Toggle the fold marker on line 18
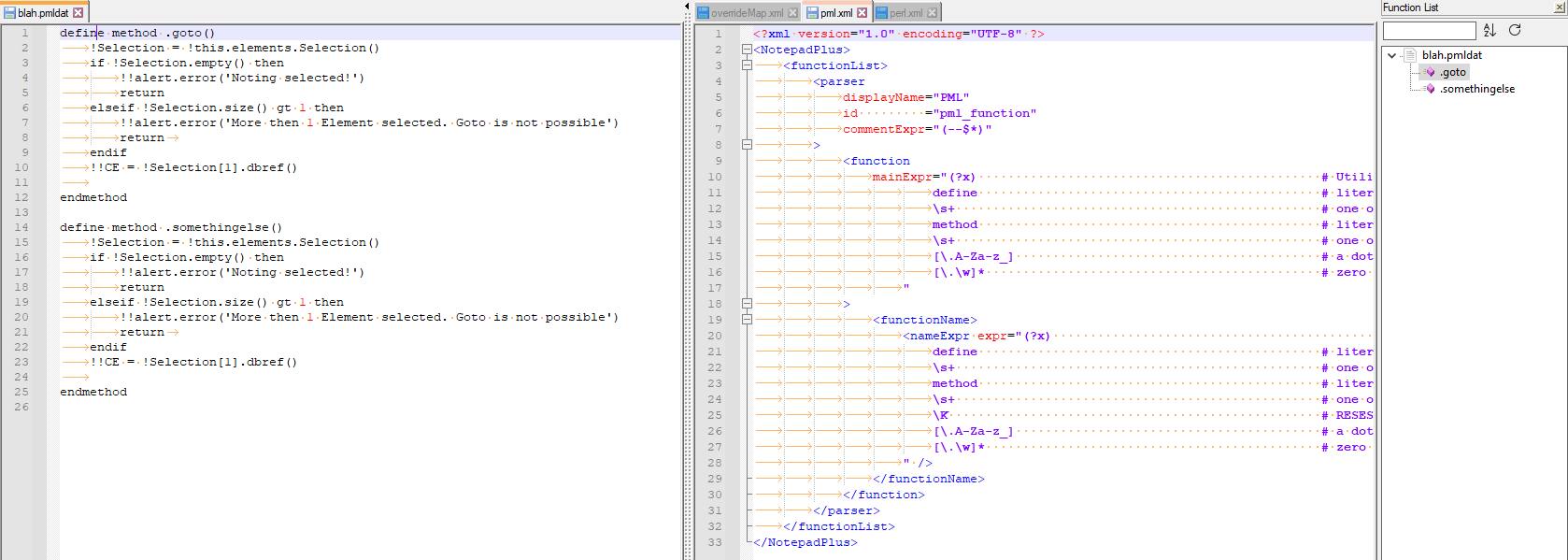1568x560 pixels. pos(747,304)
